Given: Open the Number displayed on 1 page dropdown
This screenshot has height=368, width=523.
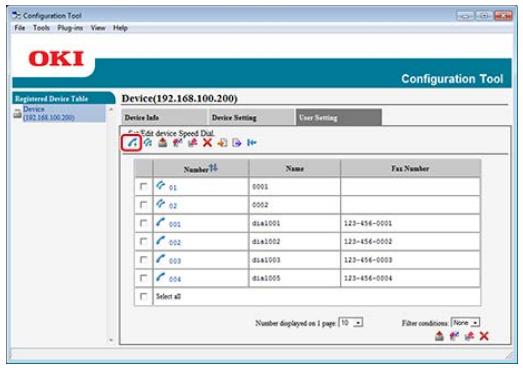Looking at the screenshot, I should coord(351,323).
